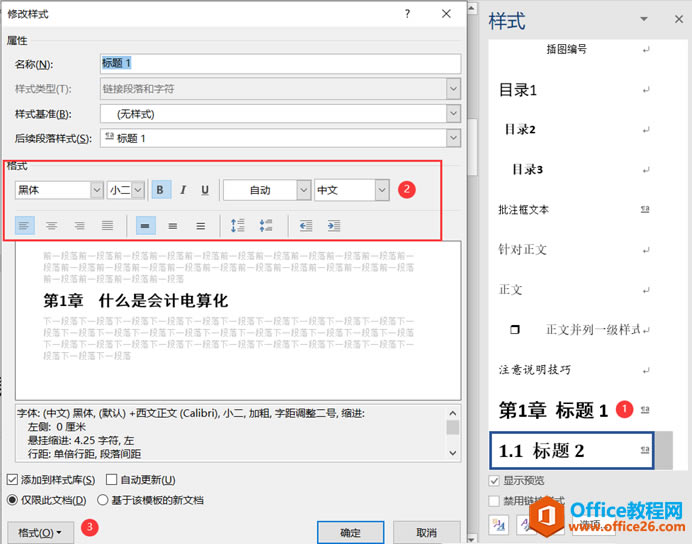Close the 修改样式 dialog

(x=446, y=14)
